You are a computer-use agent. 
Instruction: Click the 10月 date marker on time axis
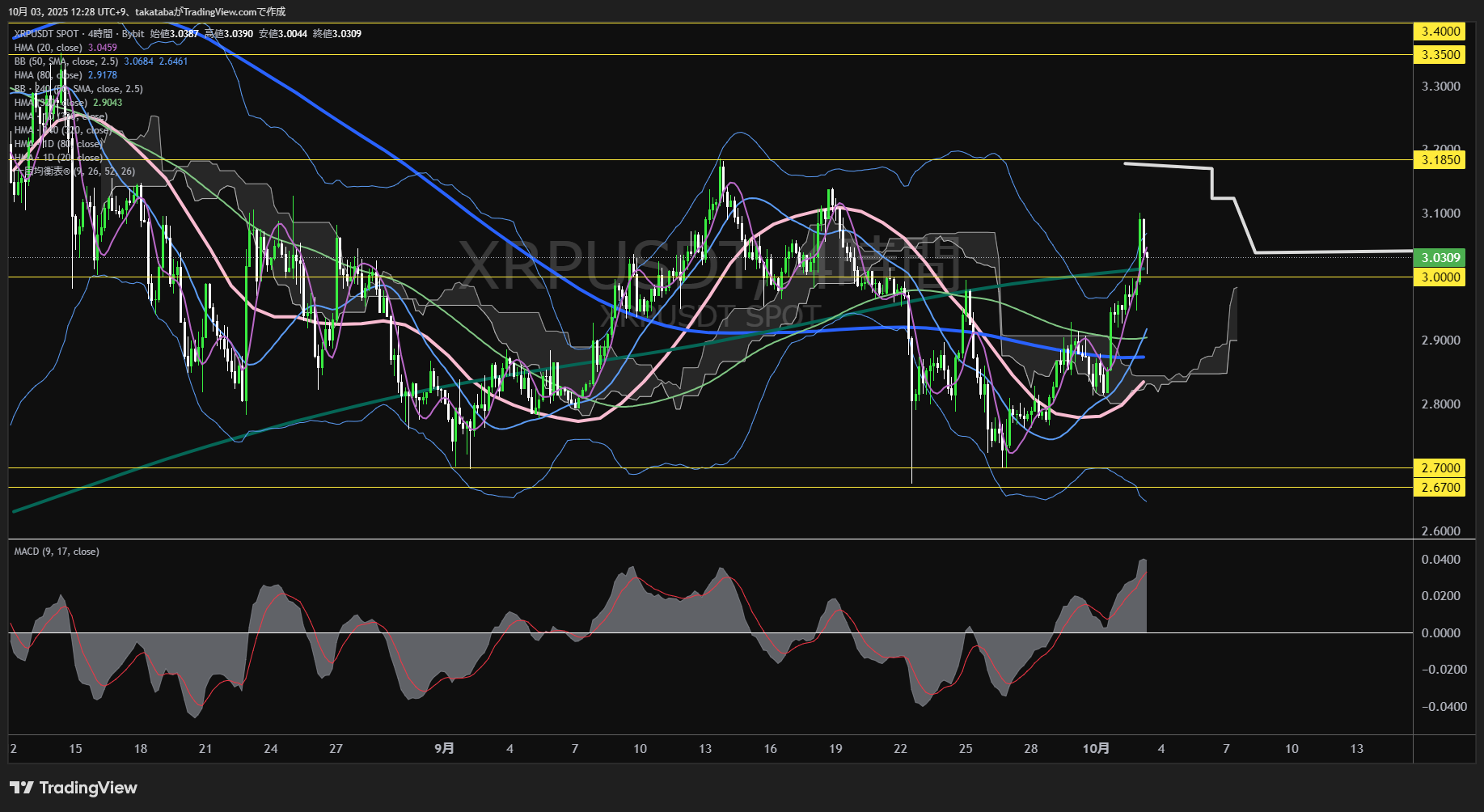click(x=1096, y=749)
